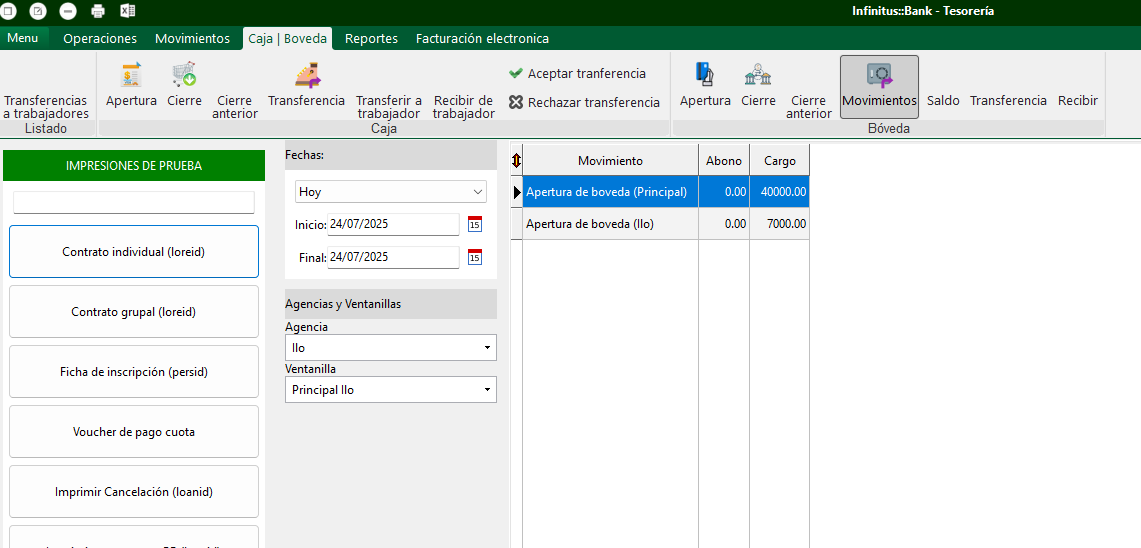Click the Bóveda Cierre bank icon
Viewport: 1141px width, 548px height.
(x=758, y=76)
